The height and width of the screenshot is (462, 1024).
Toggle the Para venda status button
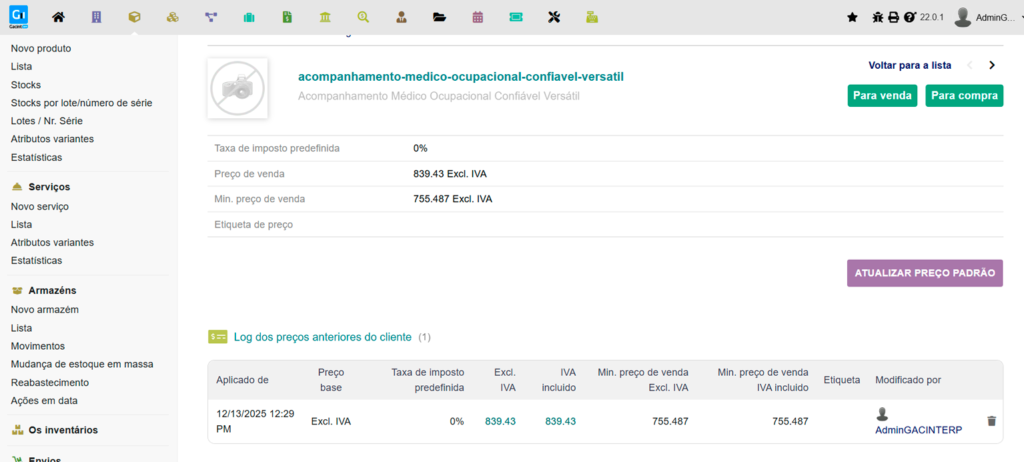882,96
